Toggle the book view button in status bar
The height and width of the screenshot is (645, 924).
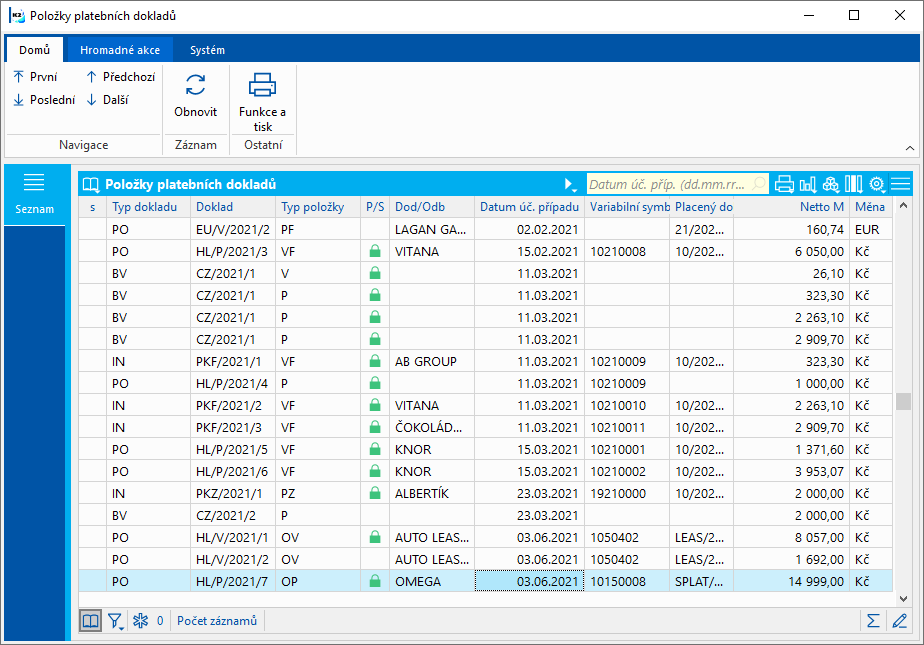pyautogui.click(x=91, y=621)
